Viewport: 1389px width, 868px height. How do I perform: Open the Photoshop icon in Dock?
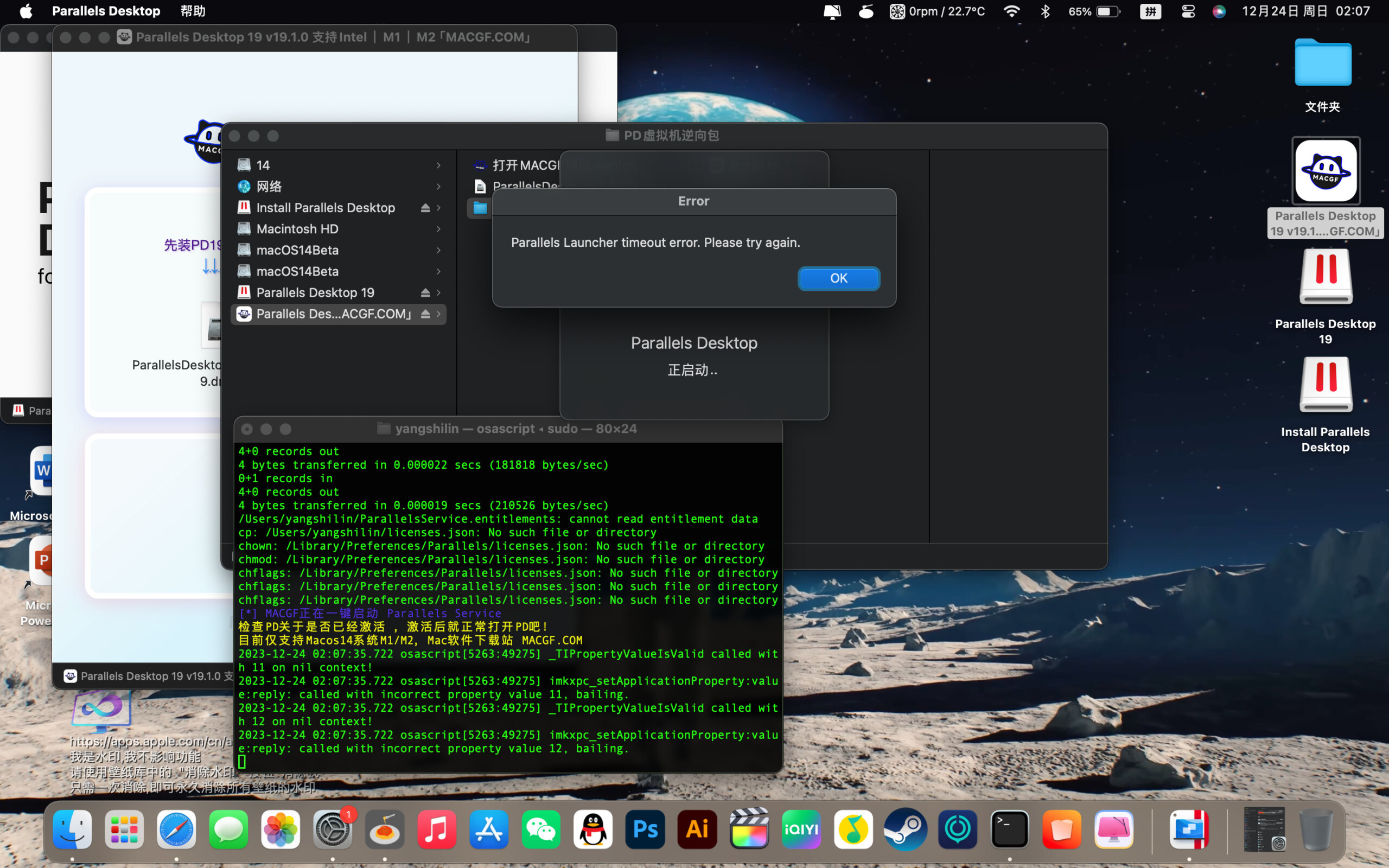tap(645, 829)
